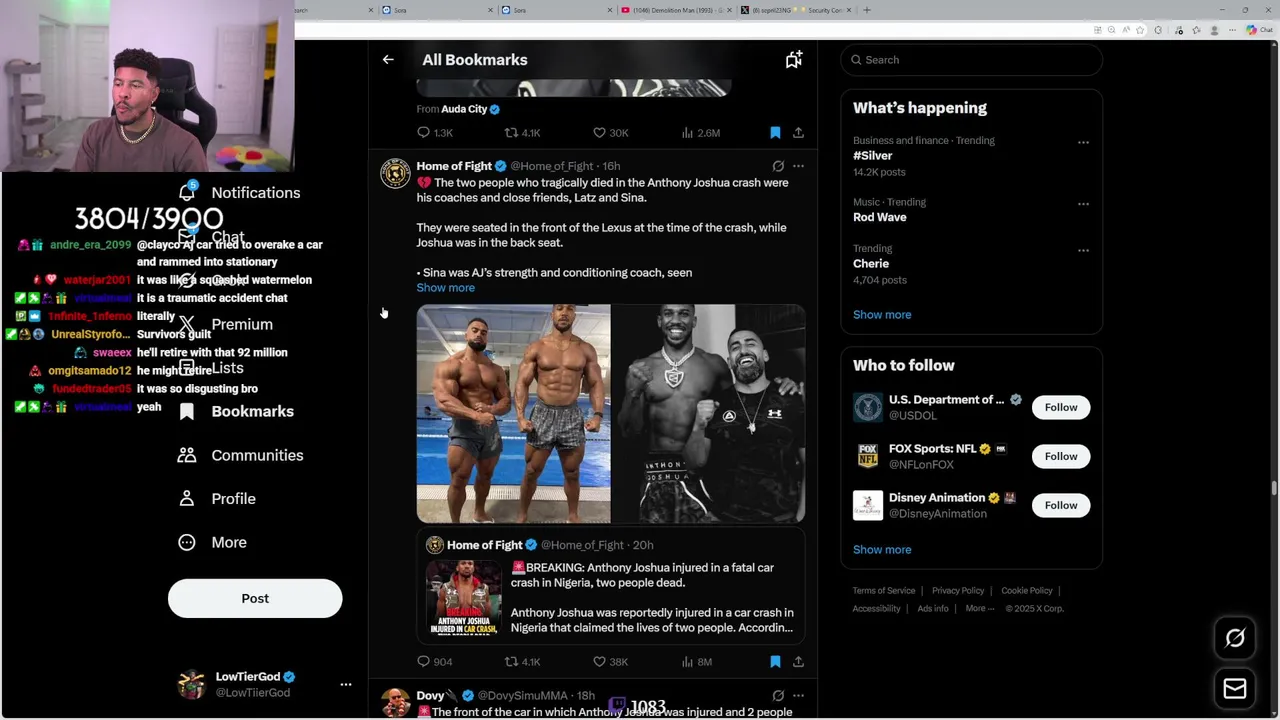Open the black-and-white photo on right

point(708,414)
